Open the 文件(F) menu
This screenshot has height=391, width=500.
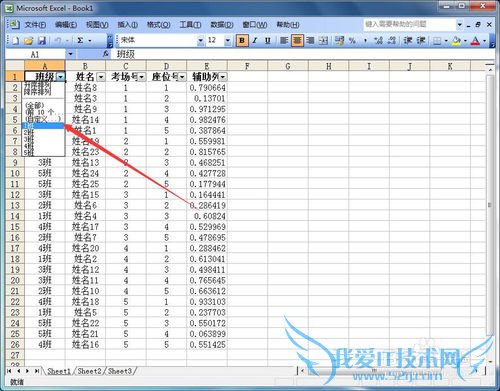(x=35, y=25)
